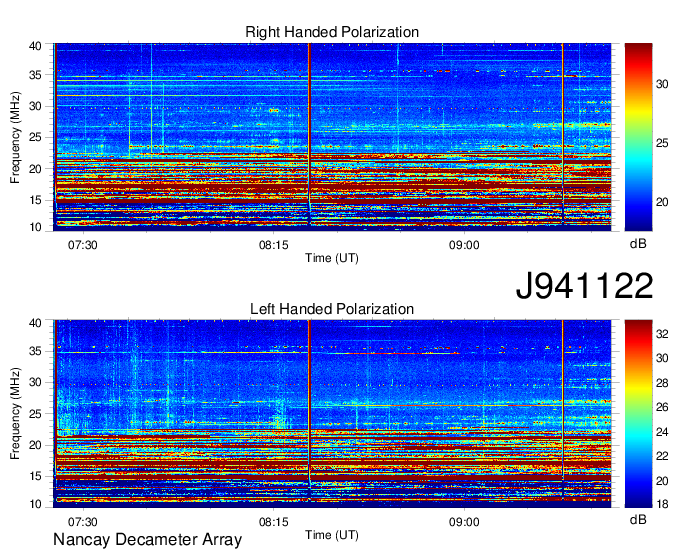Image resolution: width=680 pixels, height=552 pixels.
Task: Click the 15 MHz tick on top plot
Action: coord(36,200)
